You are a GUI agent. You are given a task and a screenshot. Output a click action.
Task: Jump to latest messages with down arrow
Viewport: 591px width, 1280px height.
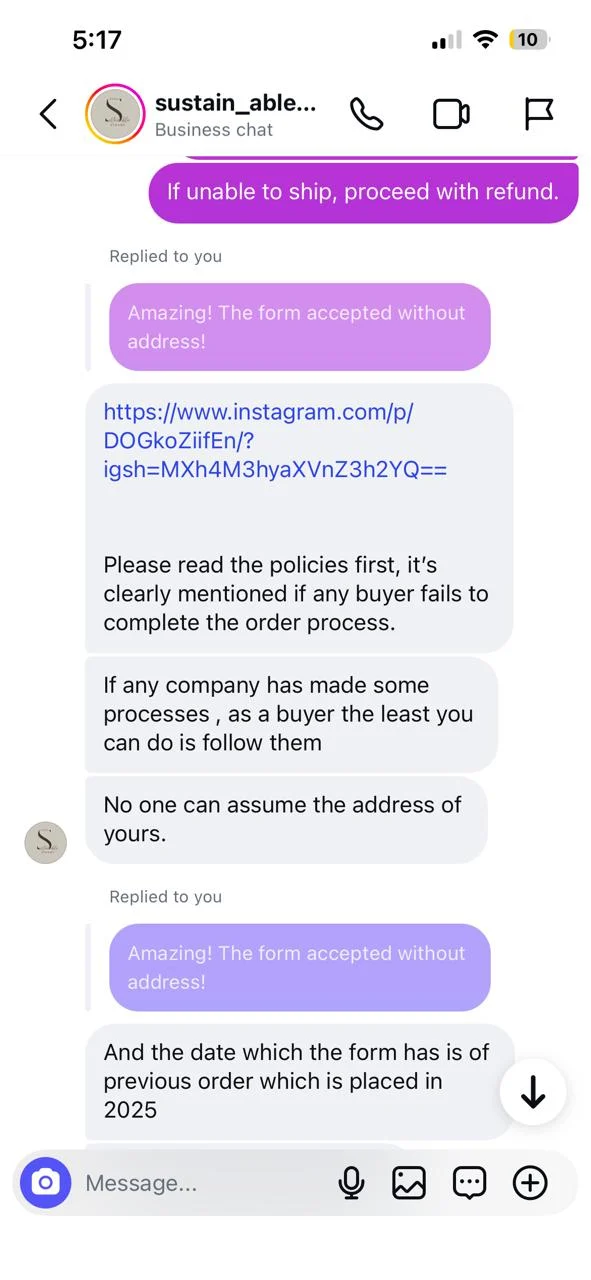tap(533, 1093)
